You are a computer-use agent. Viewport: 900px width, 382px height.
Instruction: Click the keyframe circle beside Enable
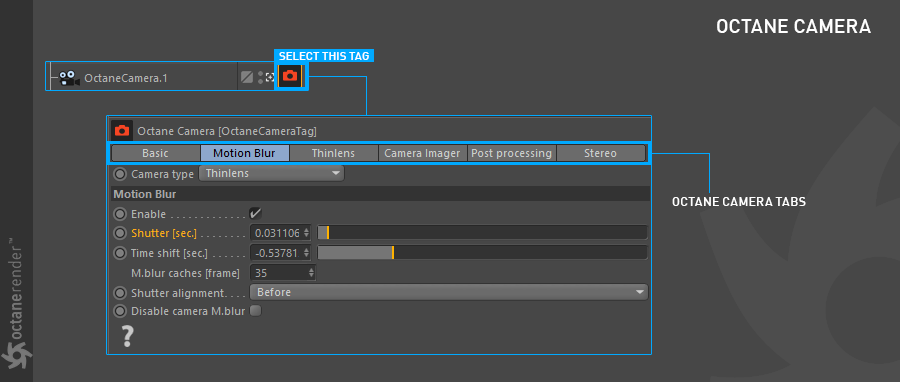[119, 214]
